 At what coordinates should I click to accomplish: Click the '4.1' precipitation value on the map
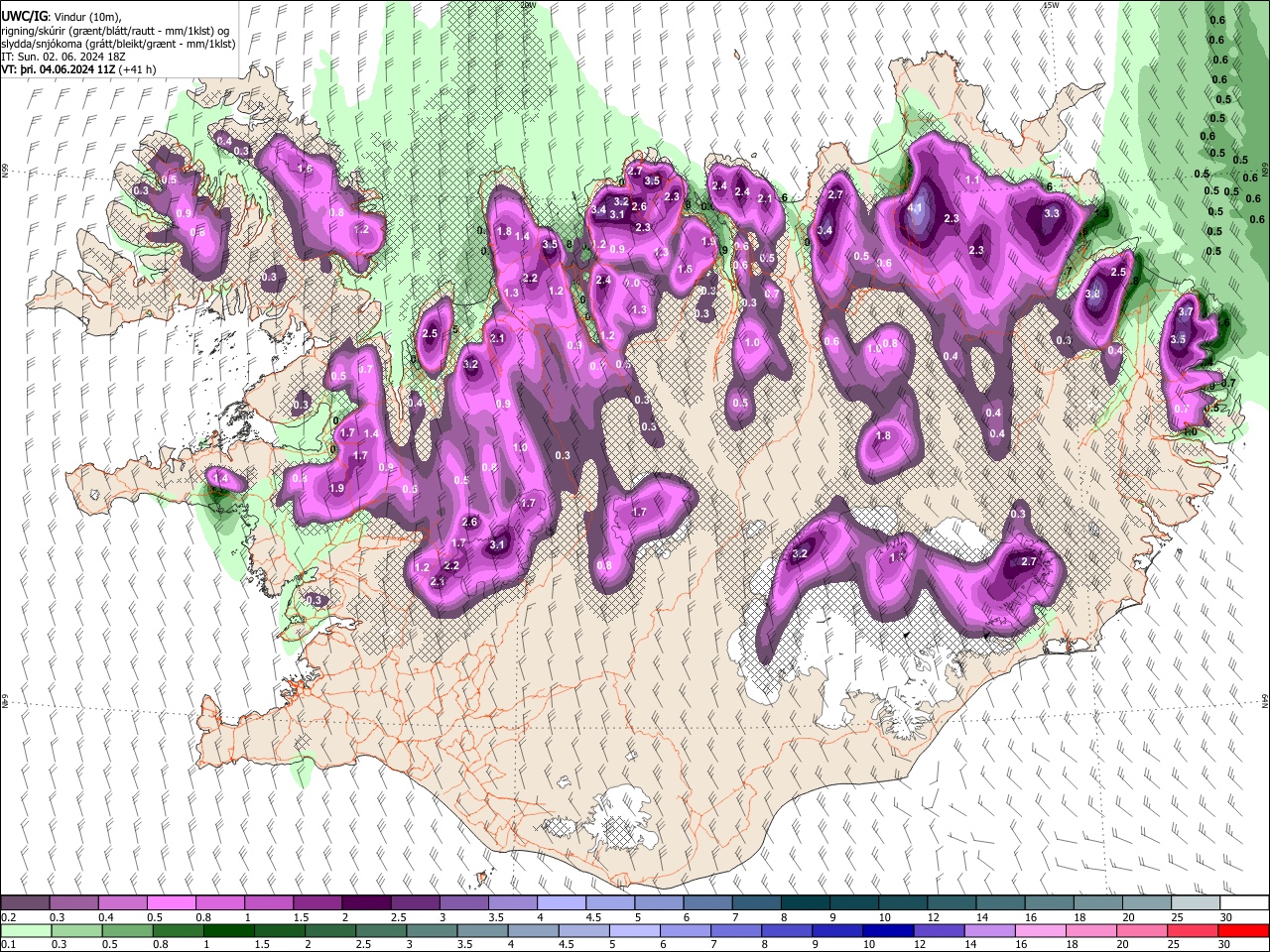click(915, 208)
